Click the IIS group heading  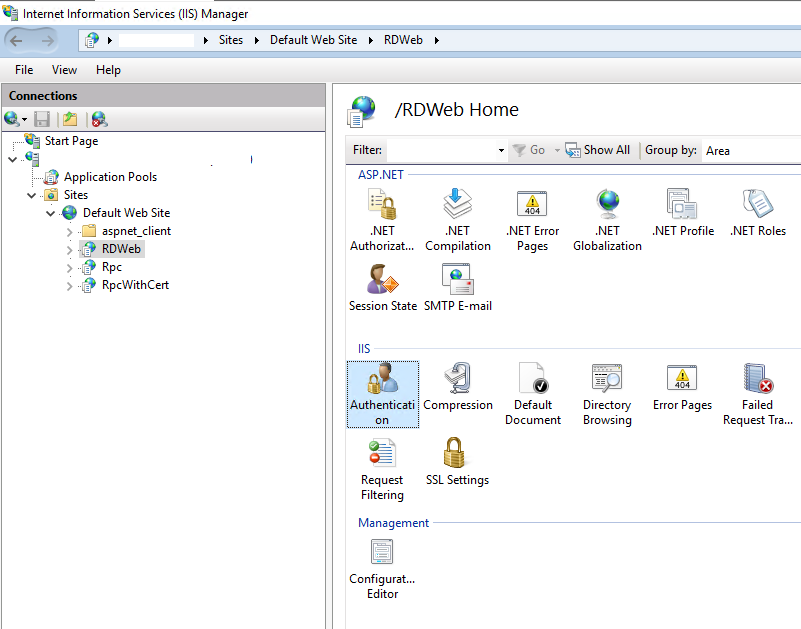[364, 348]
